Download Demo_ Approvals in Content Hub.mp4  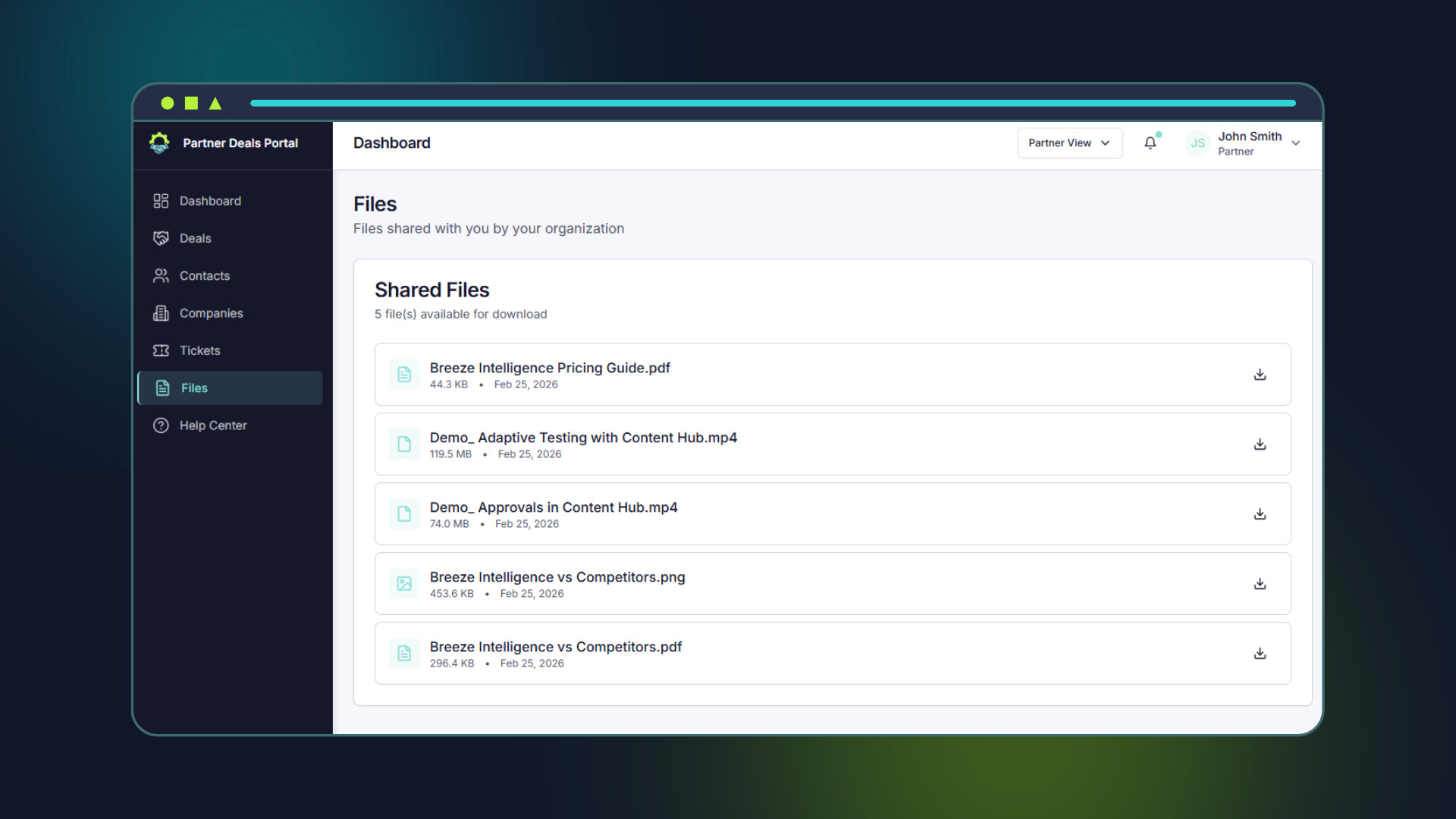1260,513
